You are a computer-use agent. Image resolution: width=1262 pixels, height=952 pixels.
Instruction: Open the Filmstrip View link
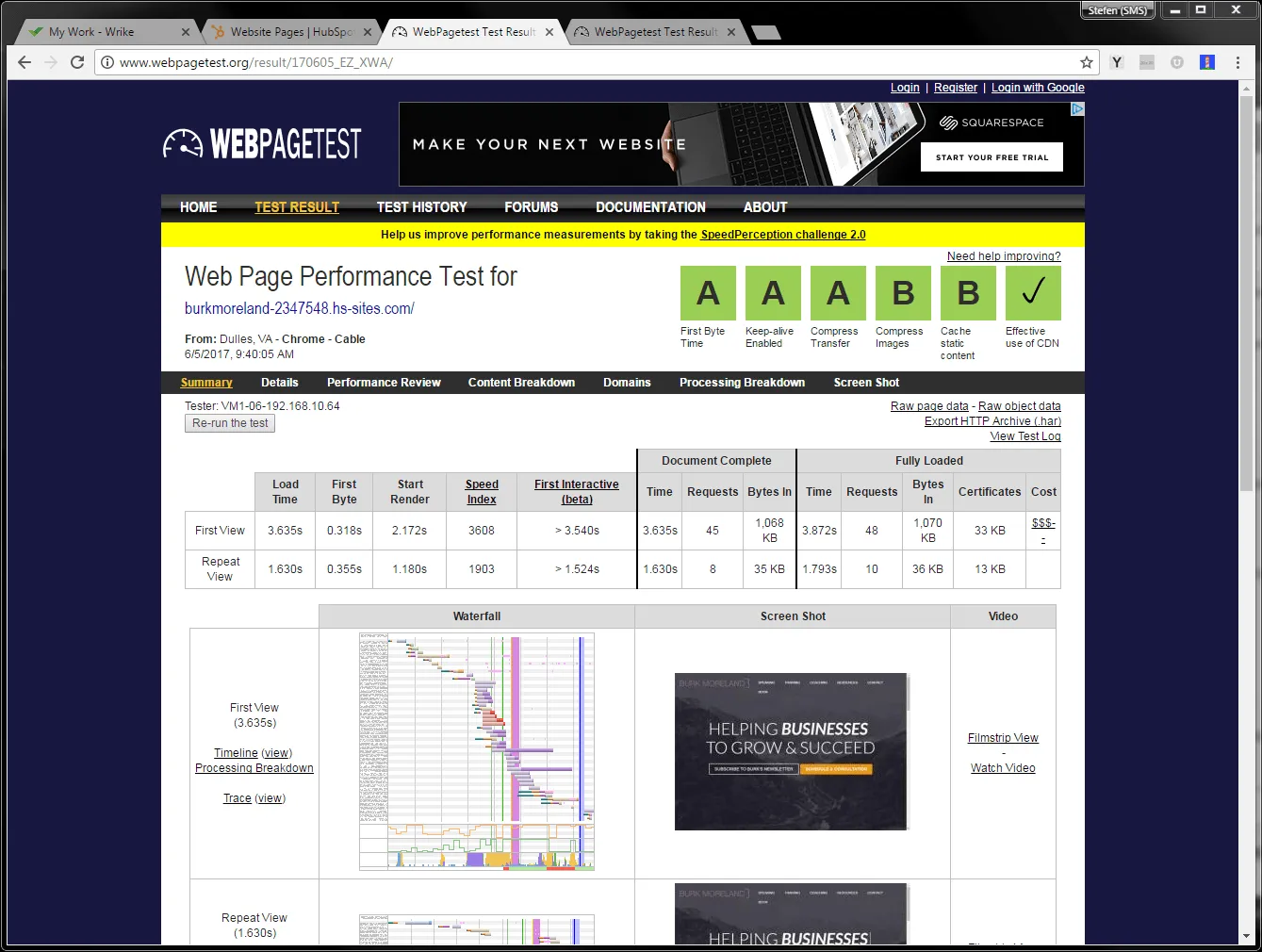pyautogui.click(x=1003, y=738)
